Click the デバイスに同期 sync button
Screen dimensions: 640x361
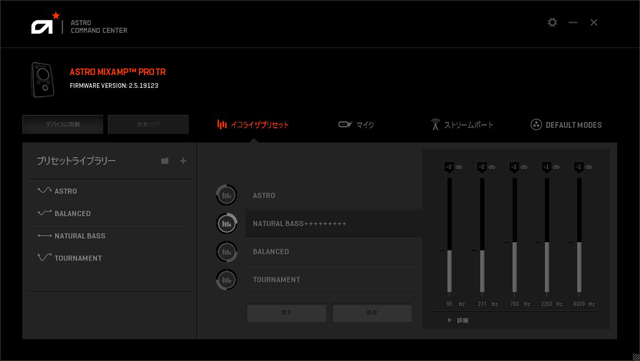point(62,124)
